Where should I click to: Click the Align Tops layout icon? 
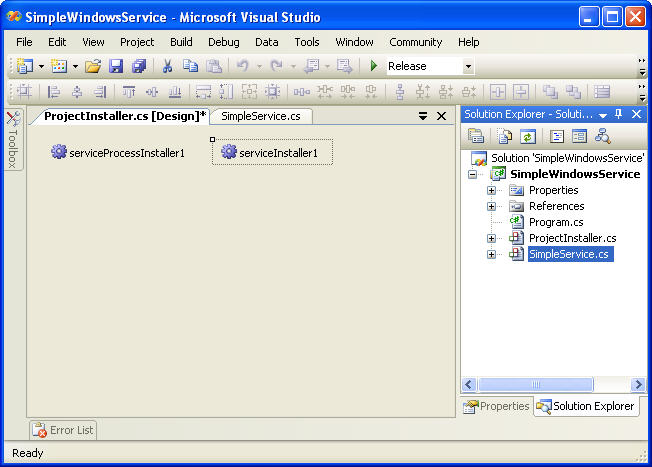[x=128, y=91]
